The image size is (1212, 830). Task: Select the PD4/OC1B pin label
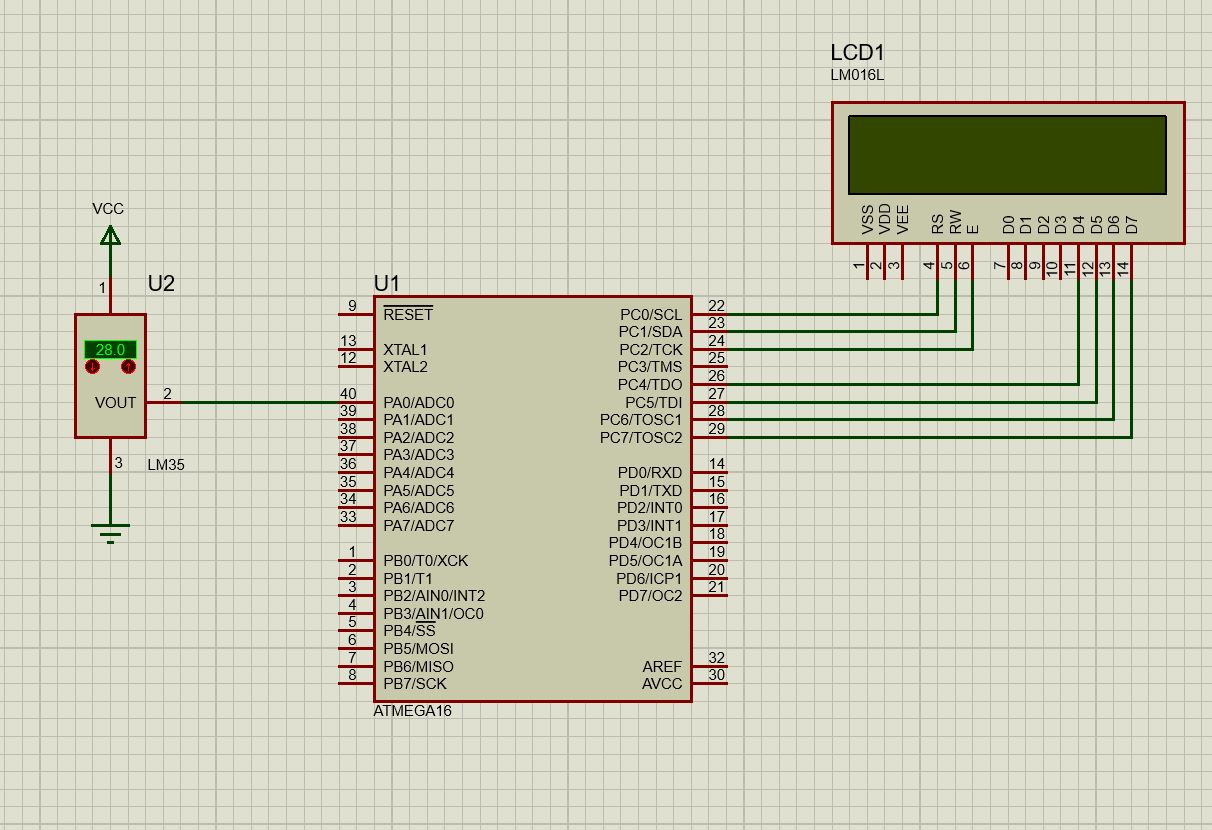(x=645, y=543)
